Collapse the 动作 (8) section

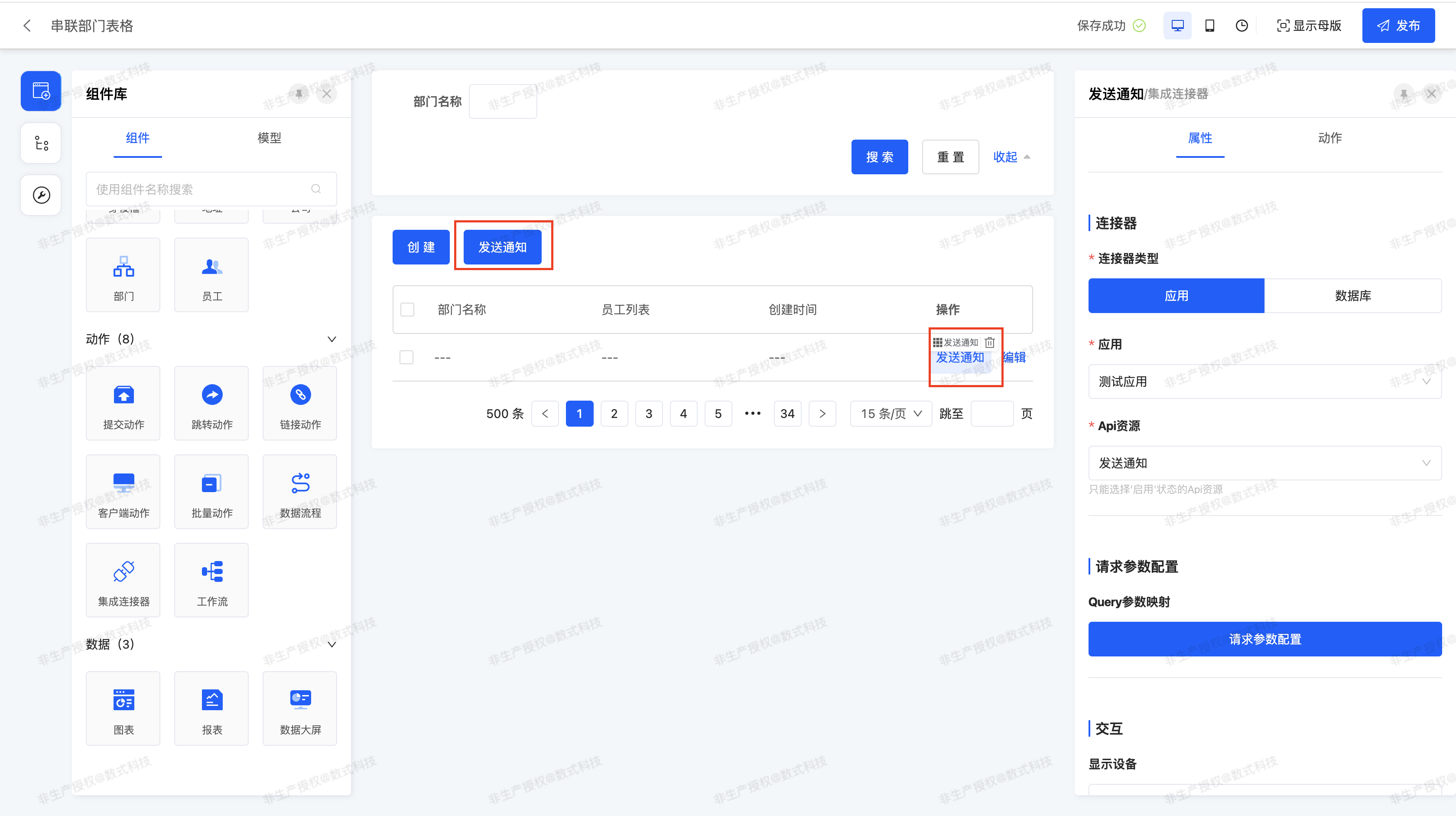332,339
